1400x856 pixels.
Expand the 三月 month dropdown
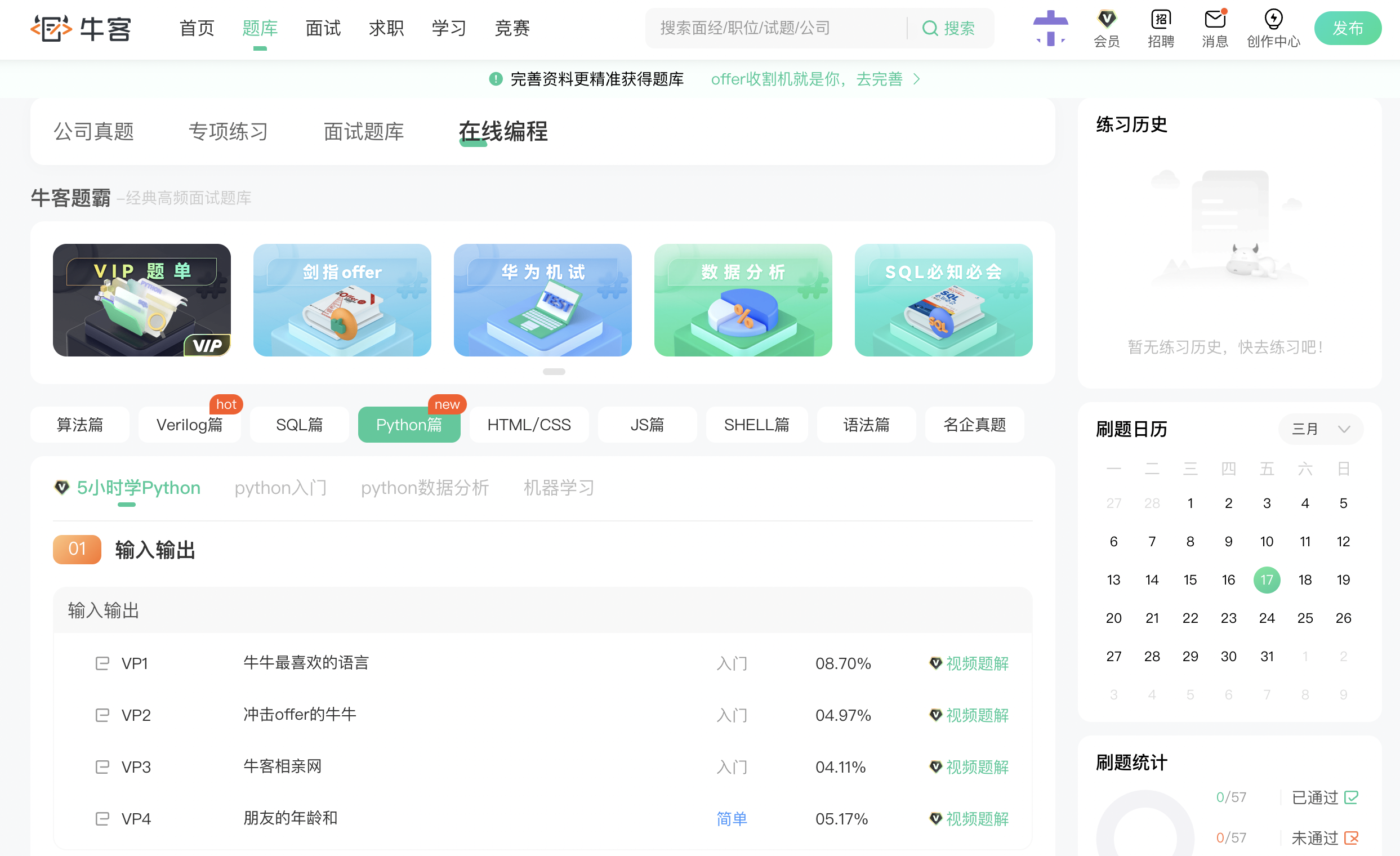(1321, 429)
